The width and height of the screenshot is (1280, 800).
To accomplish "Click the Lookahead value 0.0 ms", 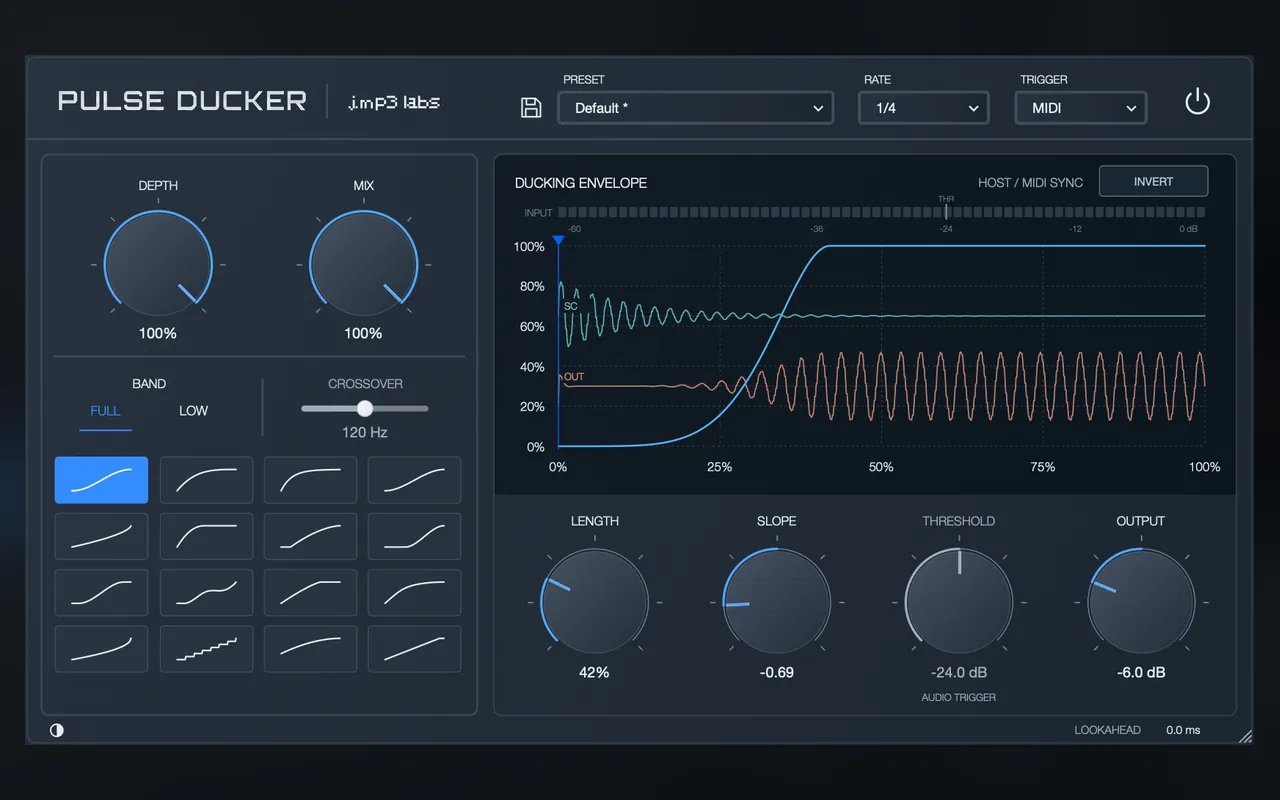I will [x=1183, y=730].
